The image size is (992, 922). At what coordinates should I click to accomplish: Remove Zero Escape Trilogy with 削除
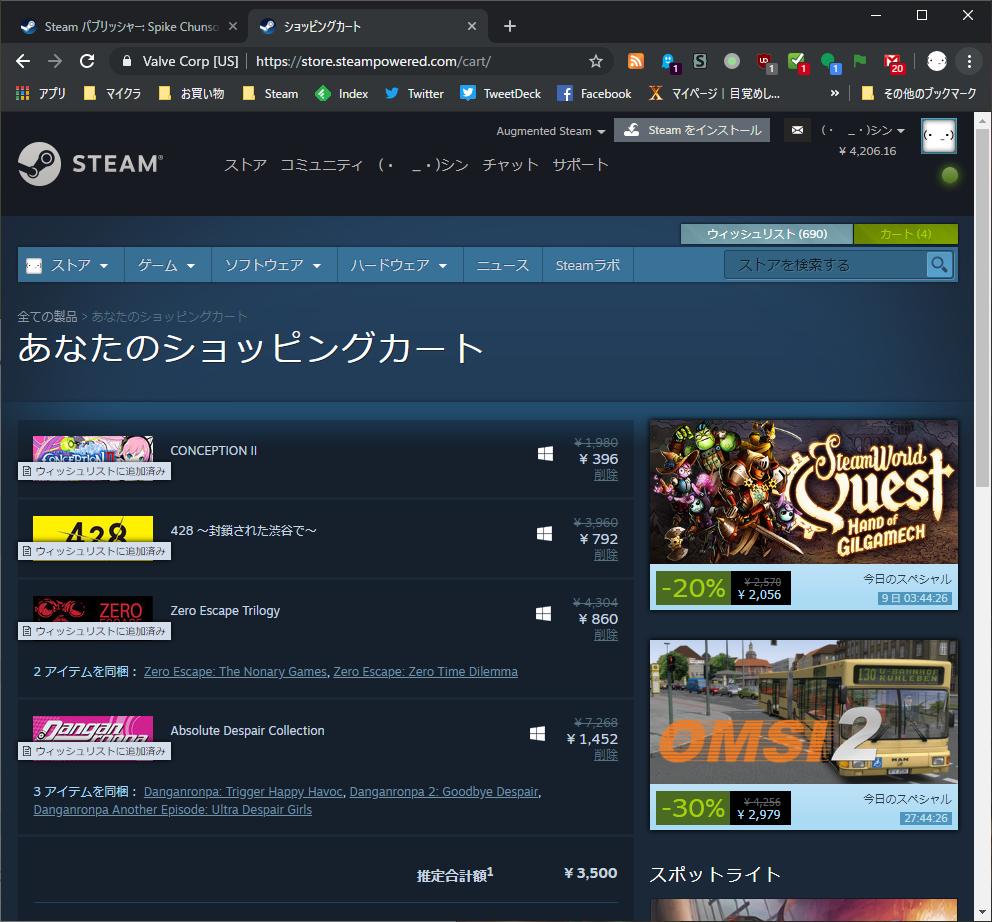[605, 635]
